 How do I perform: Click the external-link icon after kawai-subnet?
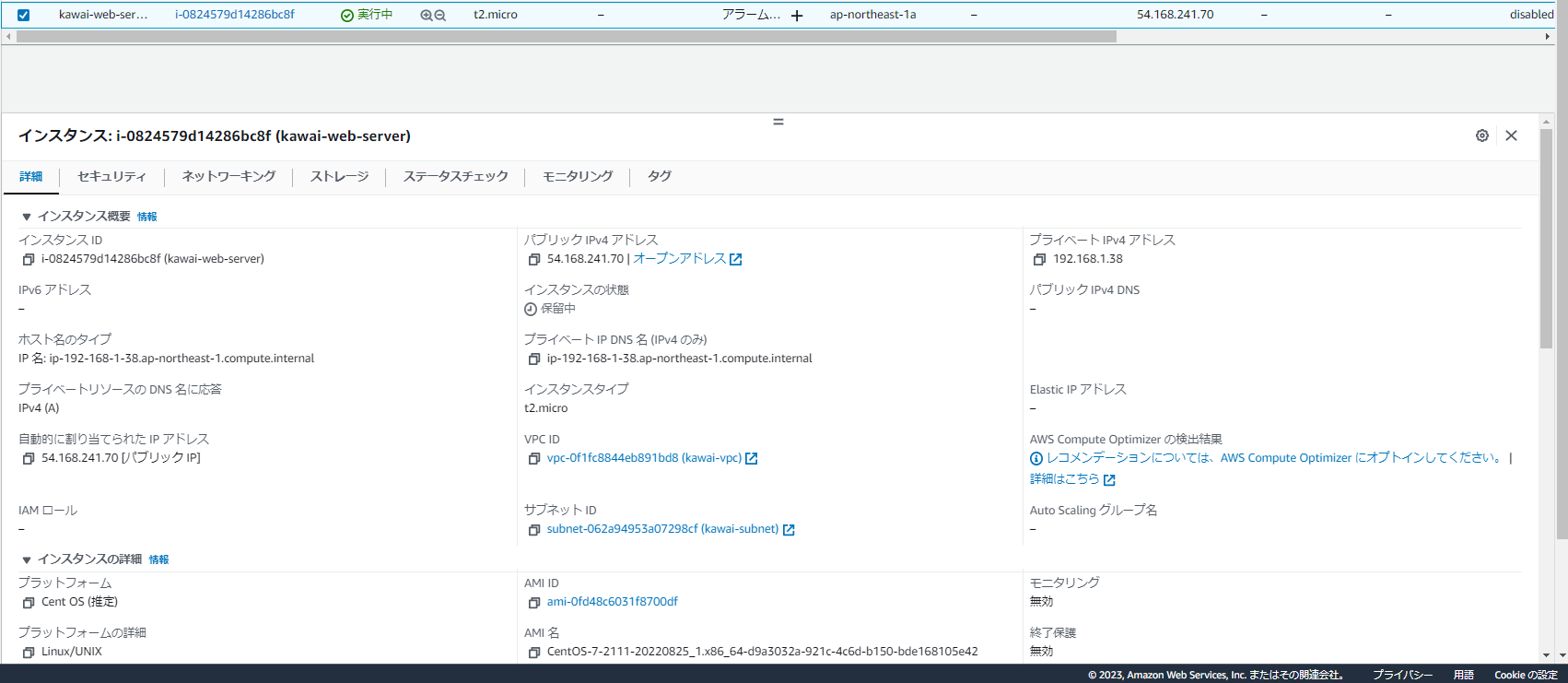[789, 530]
